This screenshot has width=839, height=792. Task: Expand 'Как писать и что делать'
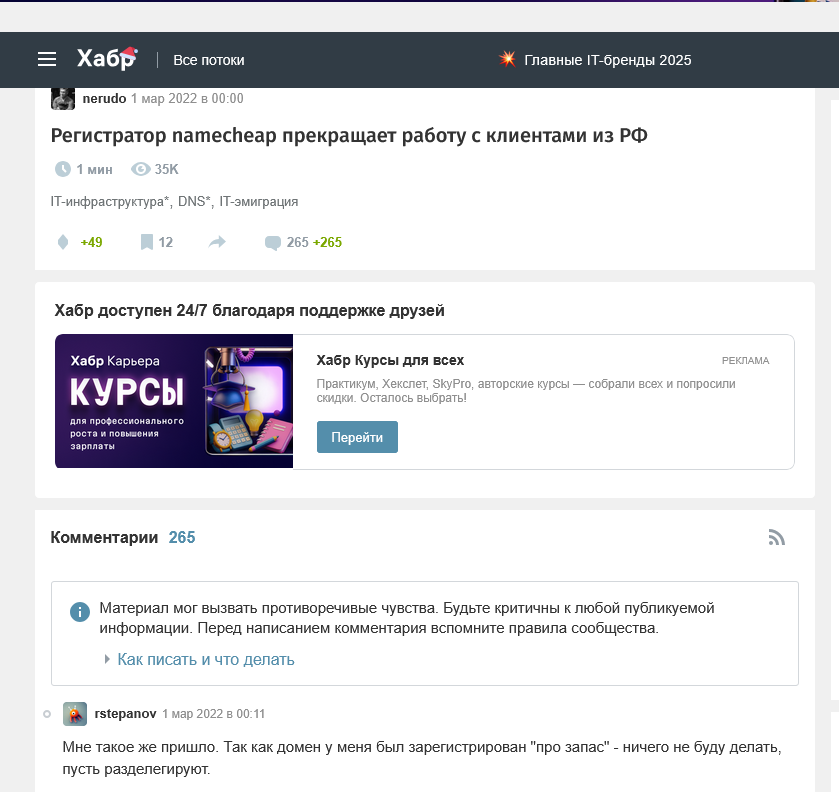[205, 660]
